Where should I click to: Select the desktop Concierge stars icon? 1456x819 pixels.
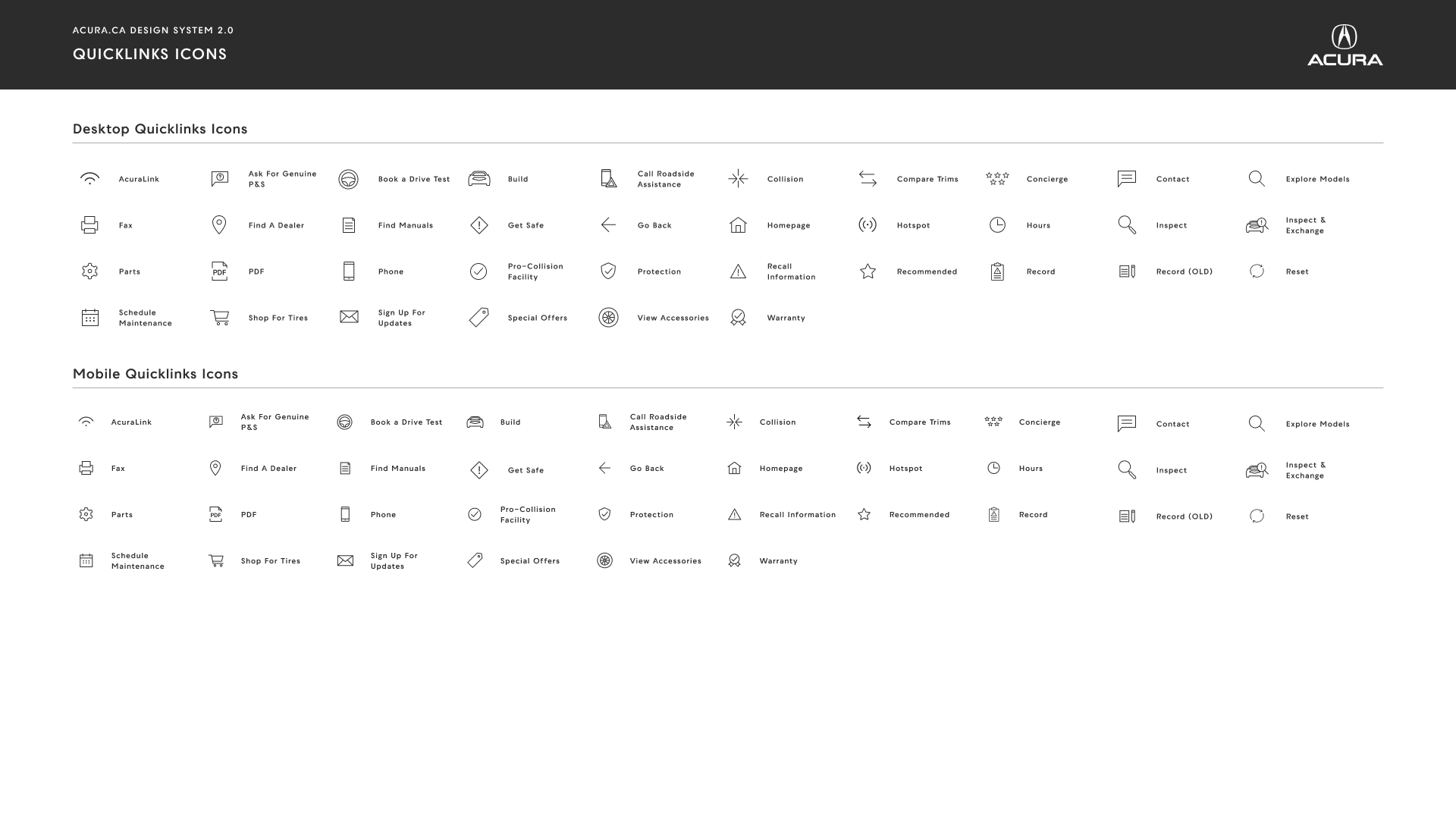[997, 179]
